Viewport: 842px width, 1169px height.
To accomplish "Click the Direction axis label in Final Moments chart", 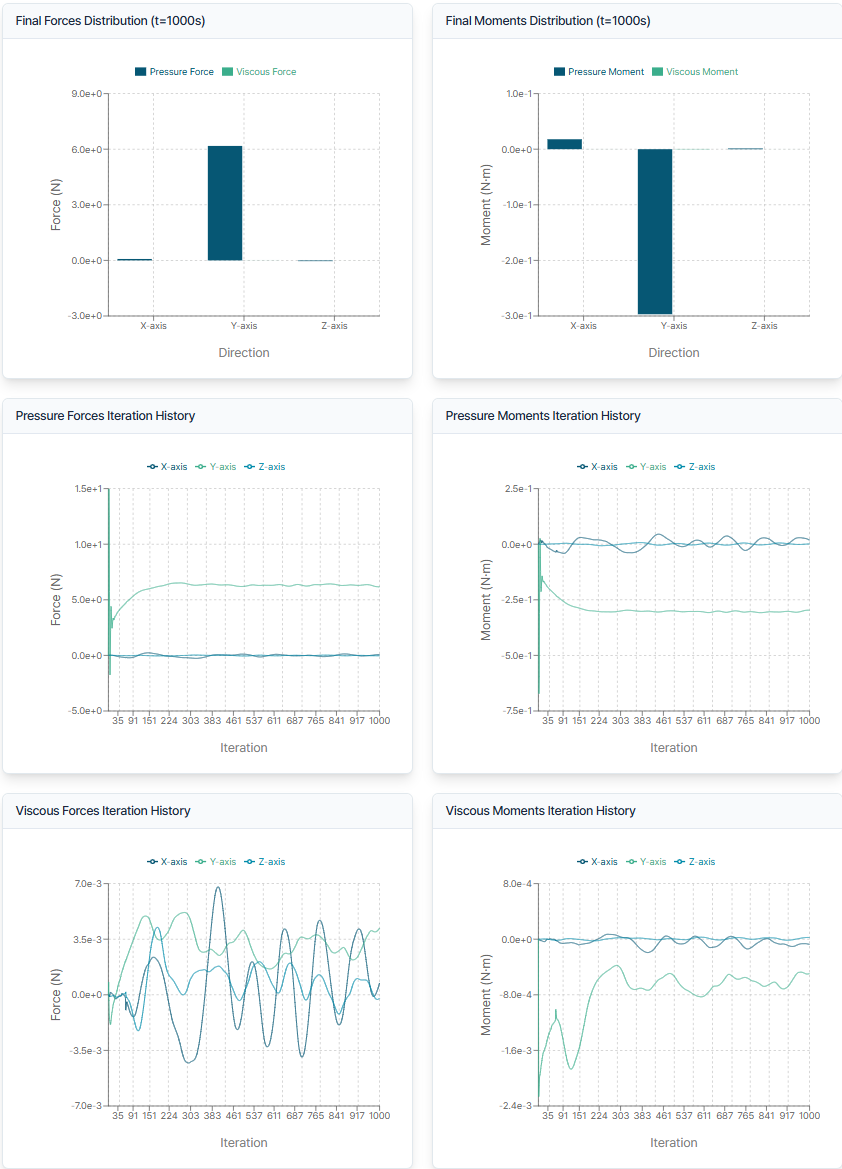I will [674, 353].
